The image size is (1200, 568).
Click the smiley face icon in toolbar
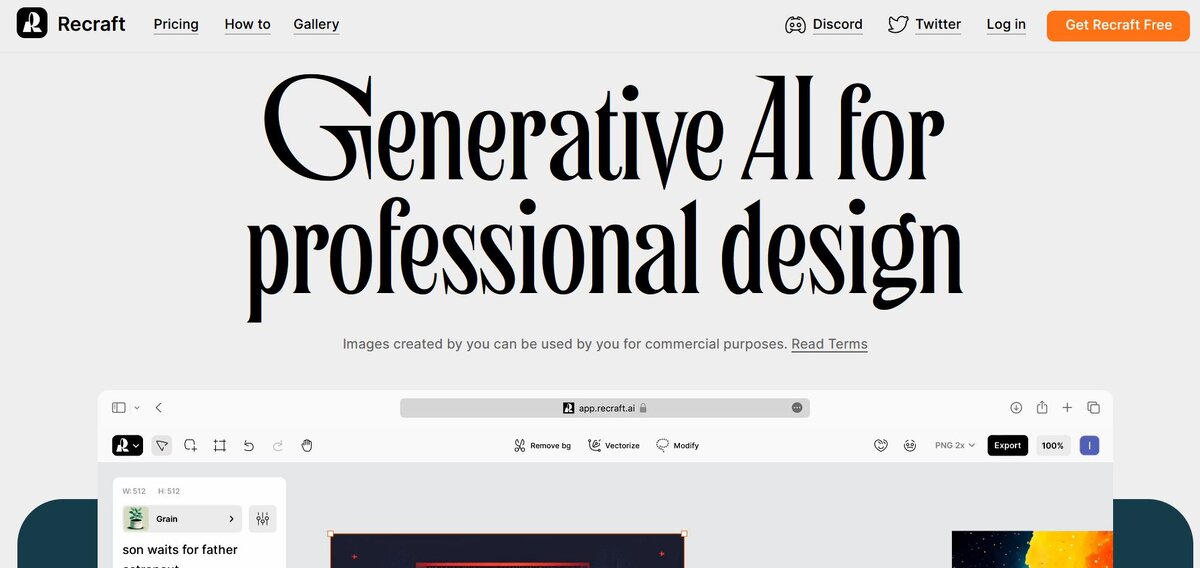click(910, 445)
